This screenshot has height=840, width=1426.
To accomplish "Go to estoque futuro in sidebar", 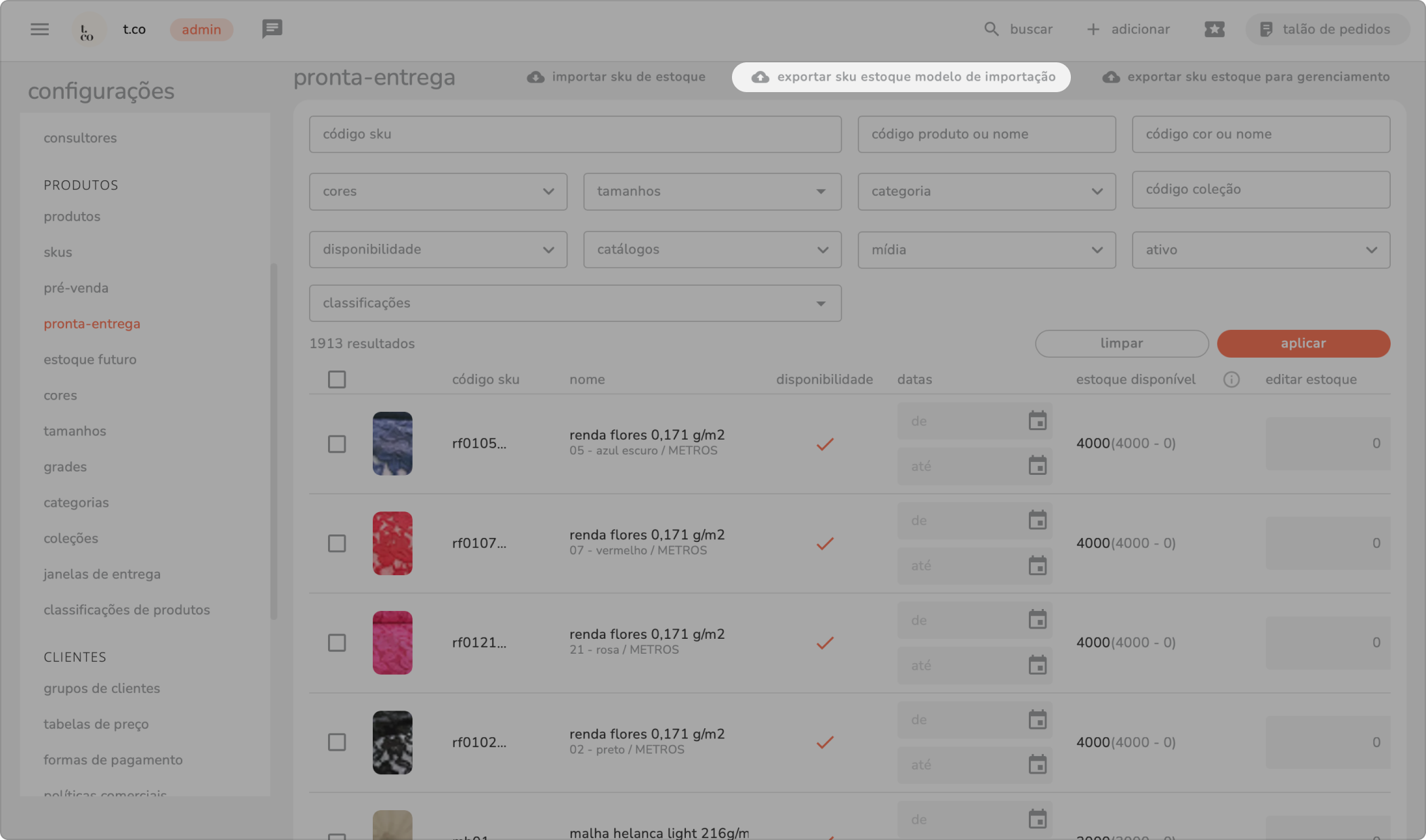I will [90, 360].
